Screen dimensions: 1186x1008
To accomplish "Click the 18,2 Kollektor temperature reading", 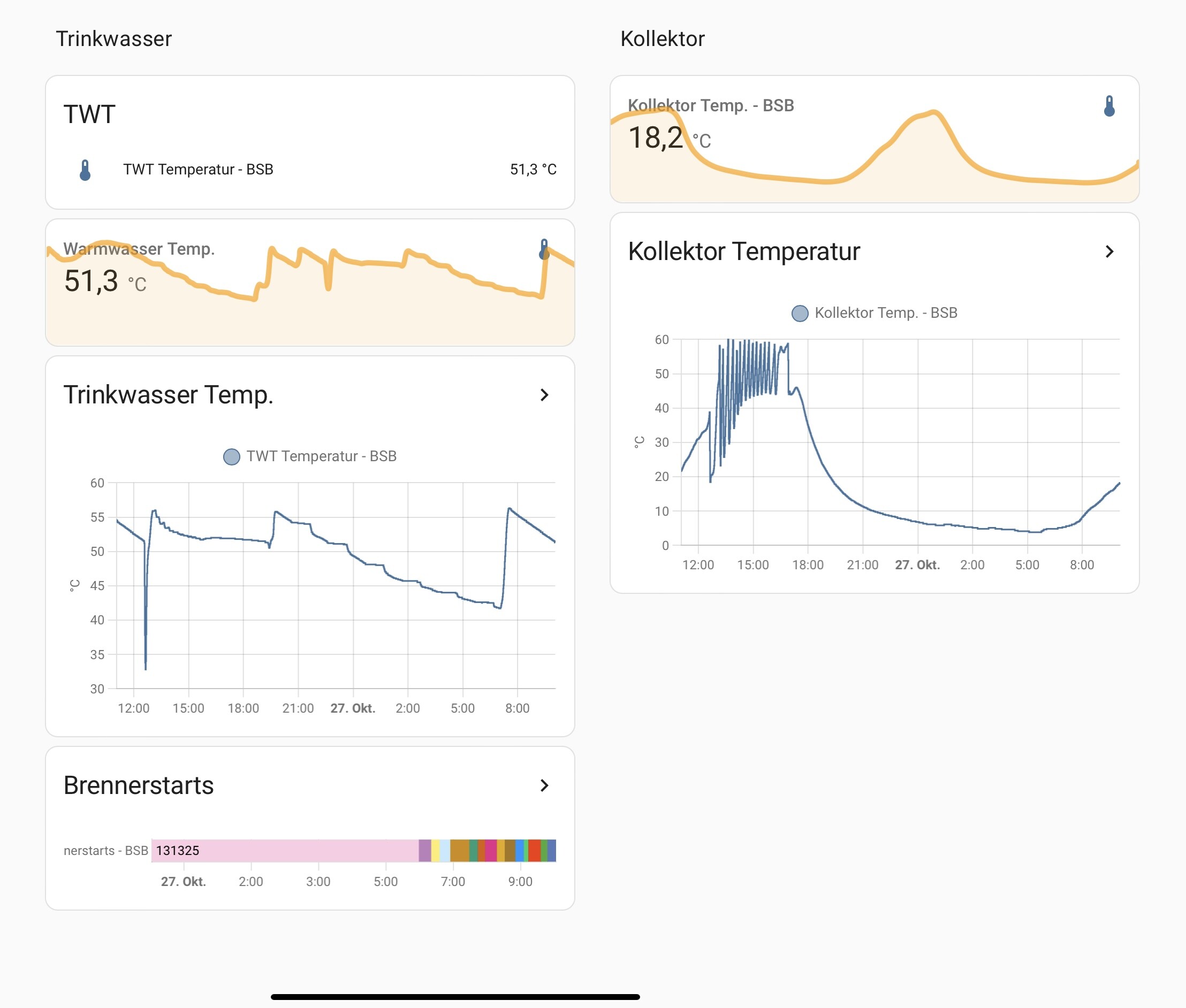I will click(656, 138).
